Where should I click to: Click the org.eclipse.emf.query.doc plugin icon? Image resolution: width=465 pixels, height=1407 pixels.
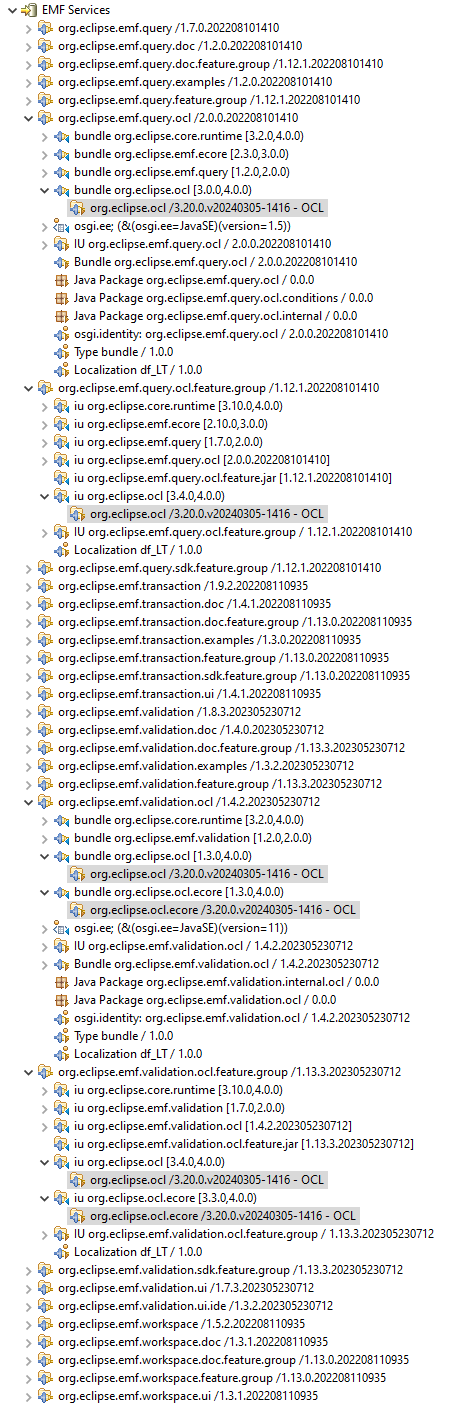[45, 46]
